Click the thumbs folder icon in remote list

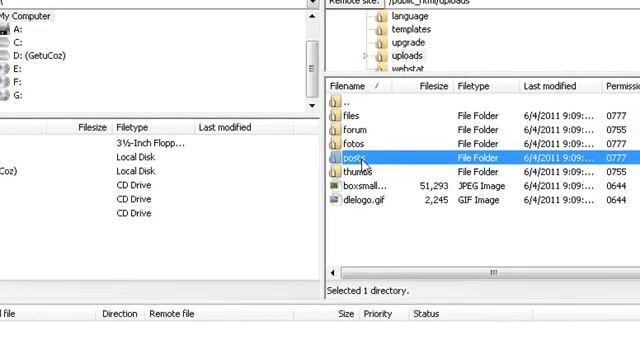pyautogui.click(x=335, y=172)
